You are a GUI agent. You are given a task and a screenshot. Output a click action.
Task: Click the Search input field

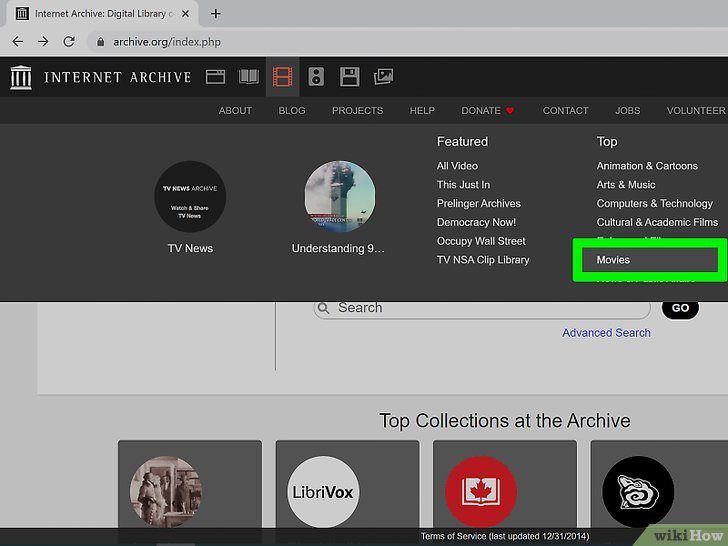(x=482, y=308)
